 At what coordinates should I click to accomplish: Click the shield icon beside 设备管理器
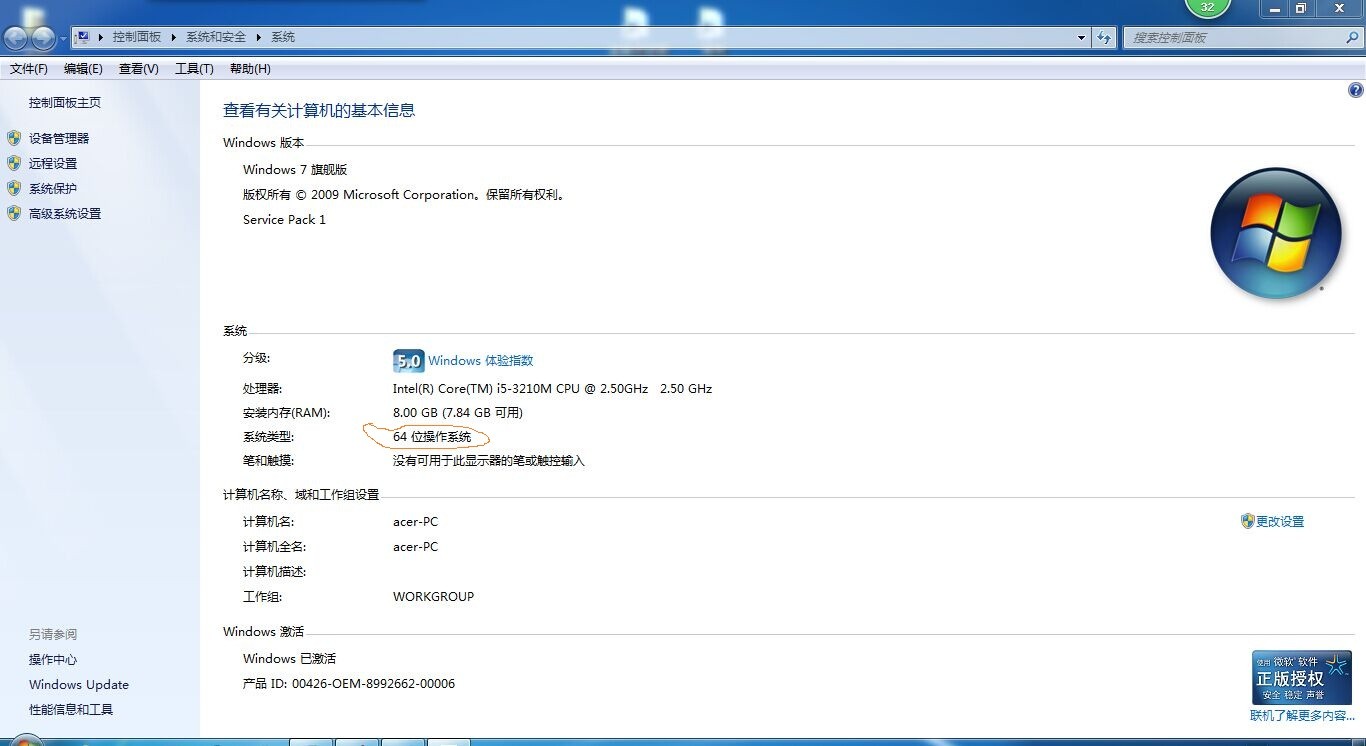pos(14,138)
